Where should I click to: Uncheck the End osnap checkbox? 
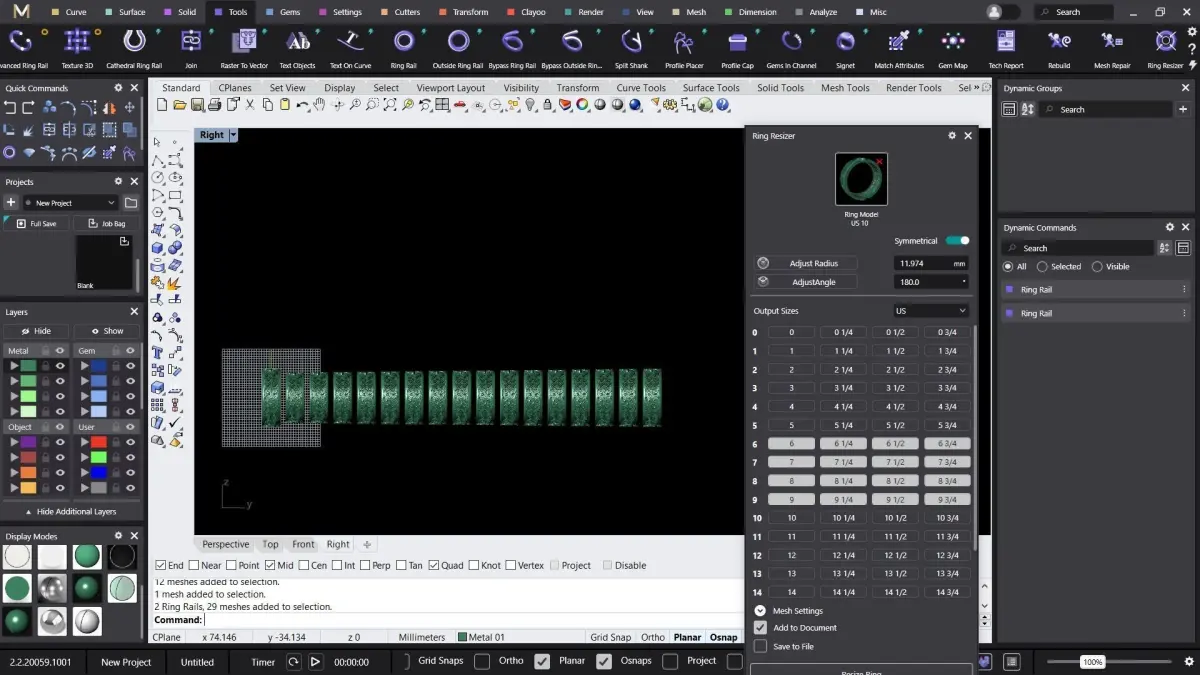pos(160,566)
